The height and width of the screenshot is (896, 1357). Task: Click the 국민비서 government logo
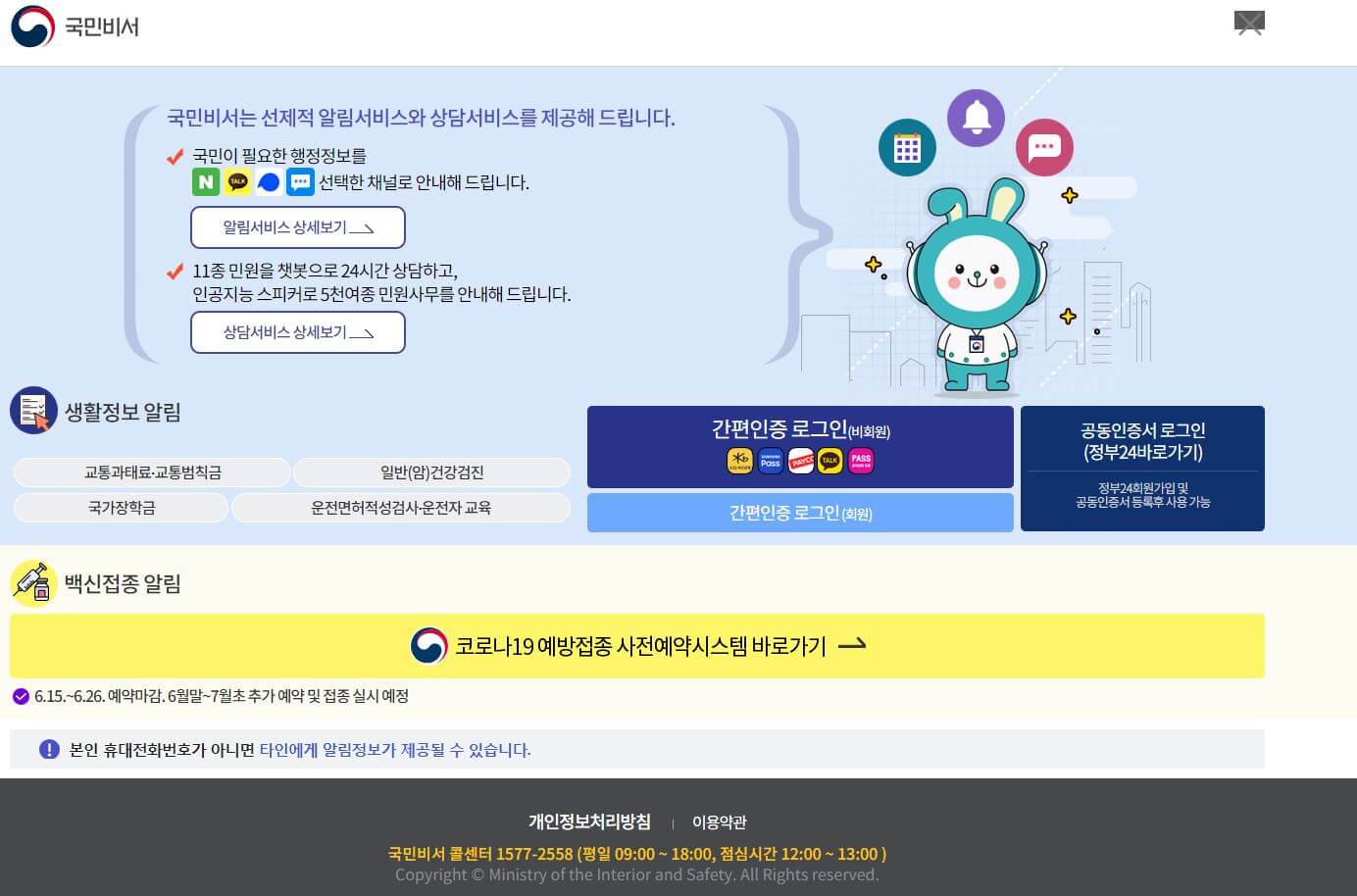(32, 26)
